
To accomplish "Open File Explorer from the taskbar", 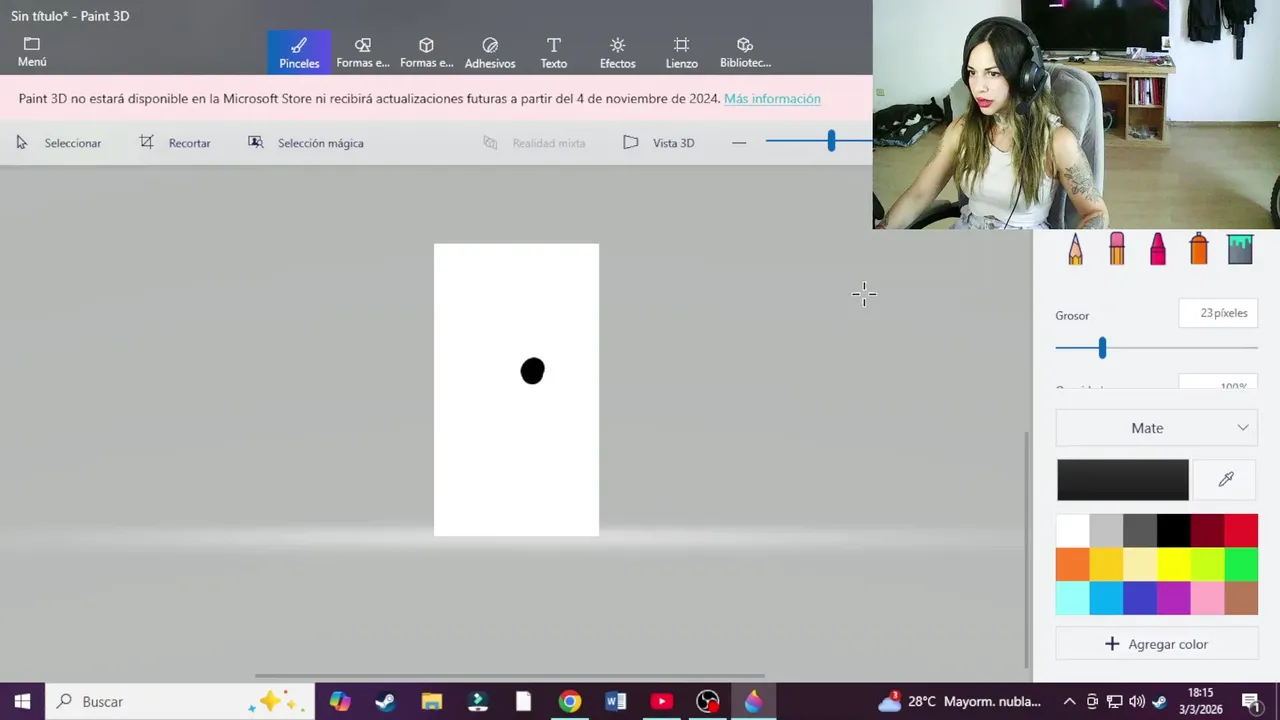I will tap(431, 702).
